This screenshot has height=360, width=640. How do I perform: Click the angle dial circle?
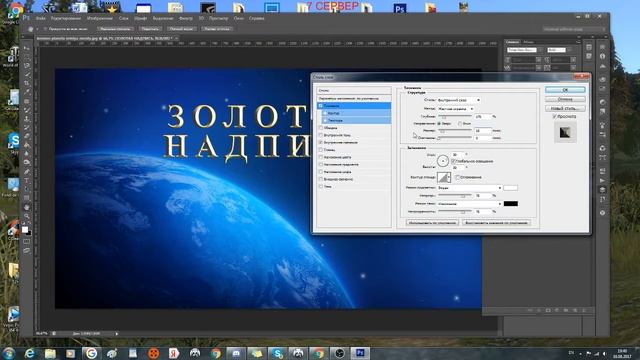click(443, 161)
